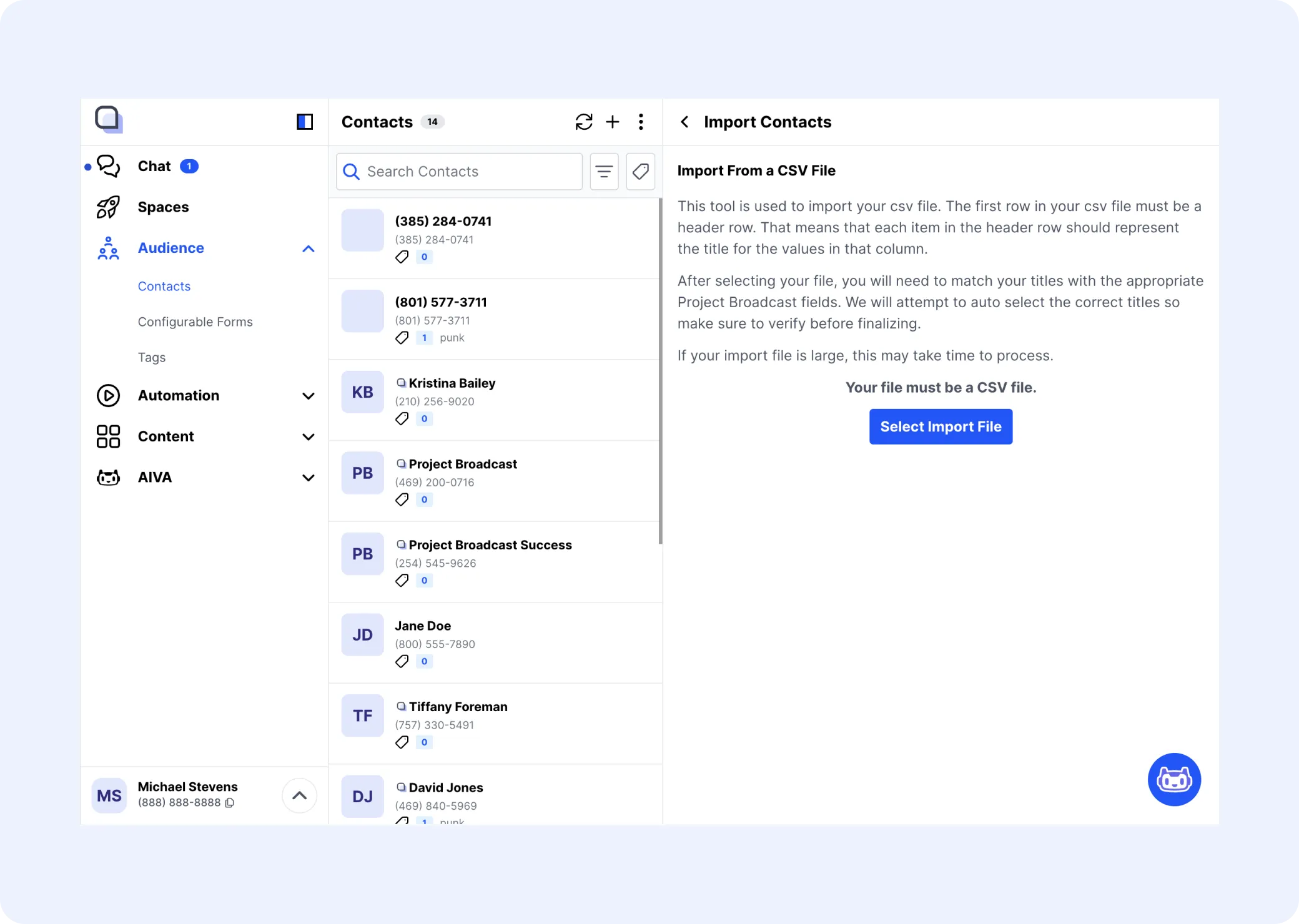Click tag icon on Project Broadcast Success
Image resolution: width=1299 pixels, height=924 pixels.
click(x=402, y=581)
